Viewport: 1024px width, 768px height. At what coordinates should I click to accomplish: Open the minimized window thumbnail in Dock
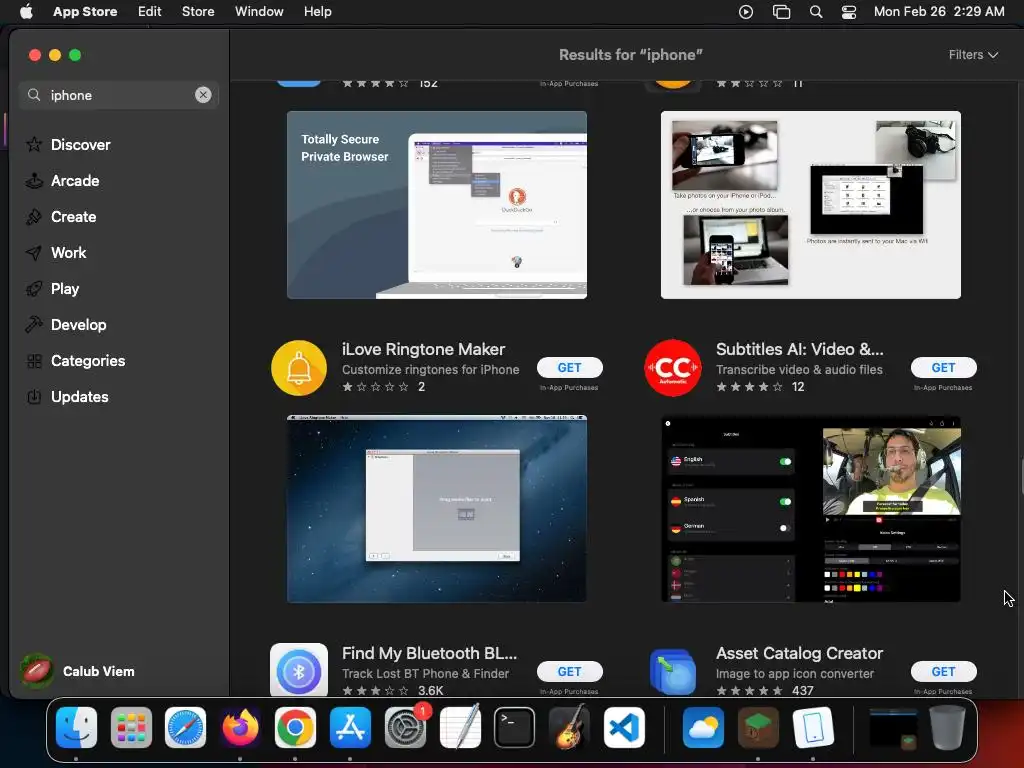pos(893,728)
